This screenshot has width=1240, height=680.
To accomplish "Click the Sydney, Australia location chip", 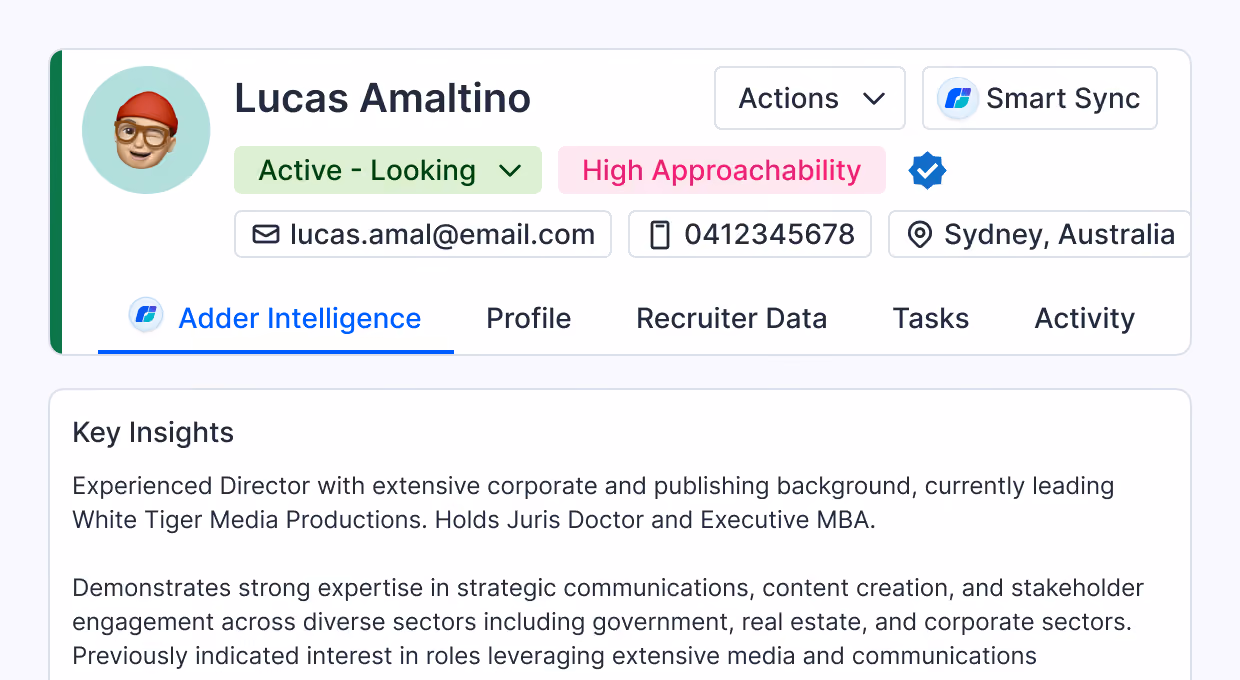I will (1040, 234).
